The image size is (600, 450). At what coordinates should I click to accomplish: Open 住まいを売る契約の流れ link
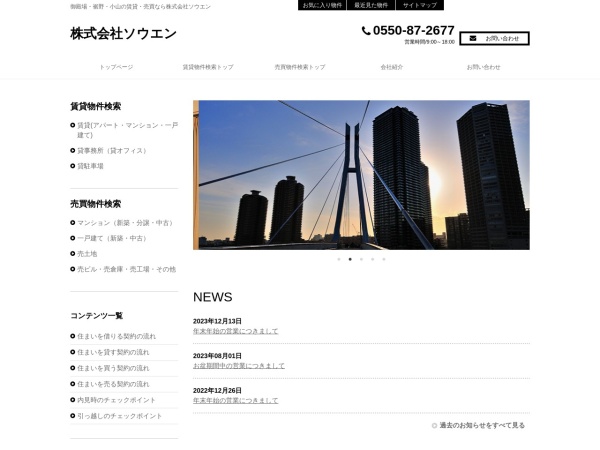[x=113, y=384]
